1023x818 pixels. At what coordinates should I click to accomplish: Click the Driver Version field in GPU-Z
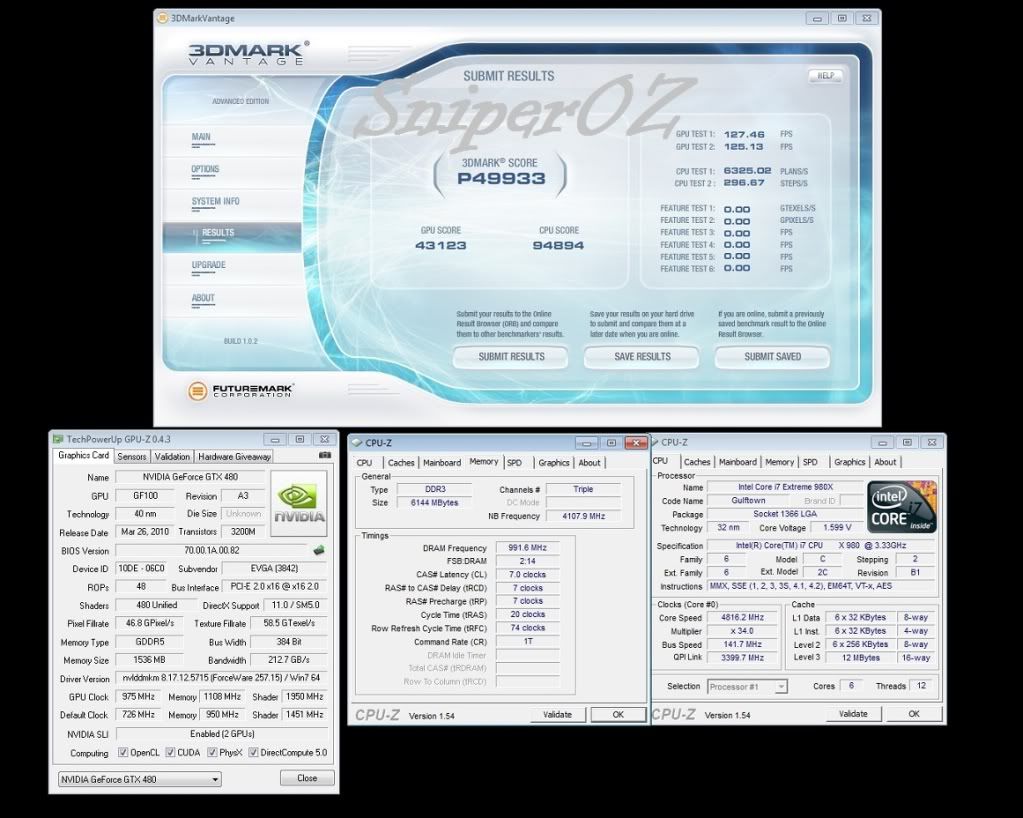pyautogui.click(x=221, y=679)
